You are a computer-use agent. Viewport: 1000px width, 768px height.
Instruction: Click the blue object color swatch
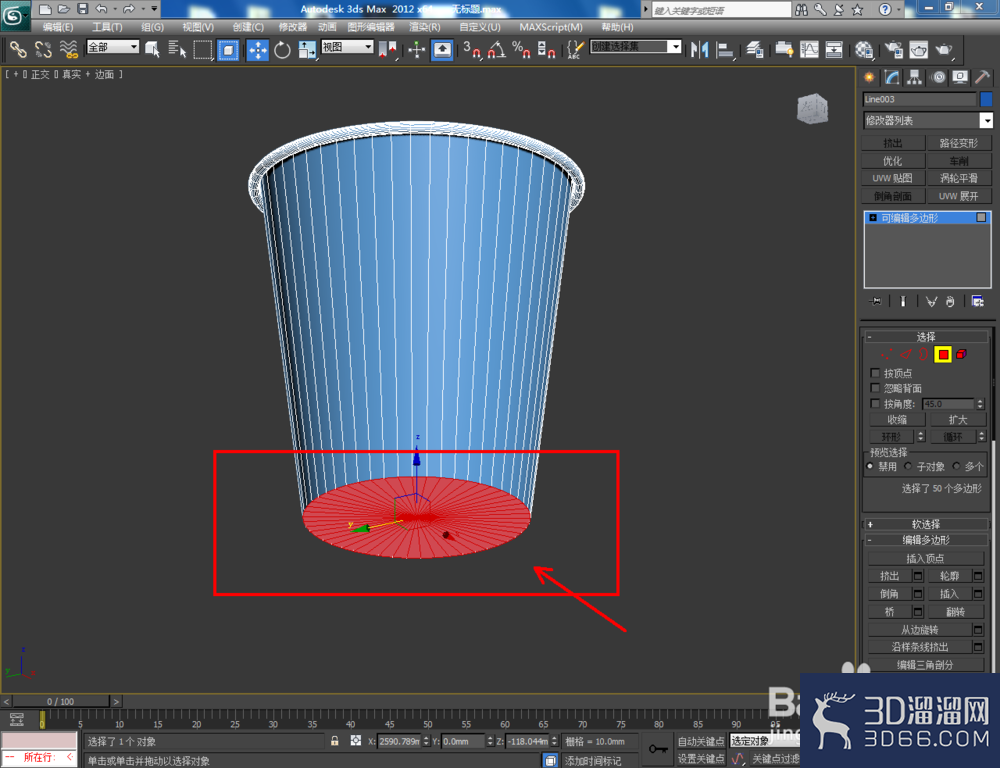[x=986, y=99]
